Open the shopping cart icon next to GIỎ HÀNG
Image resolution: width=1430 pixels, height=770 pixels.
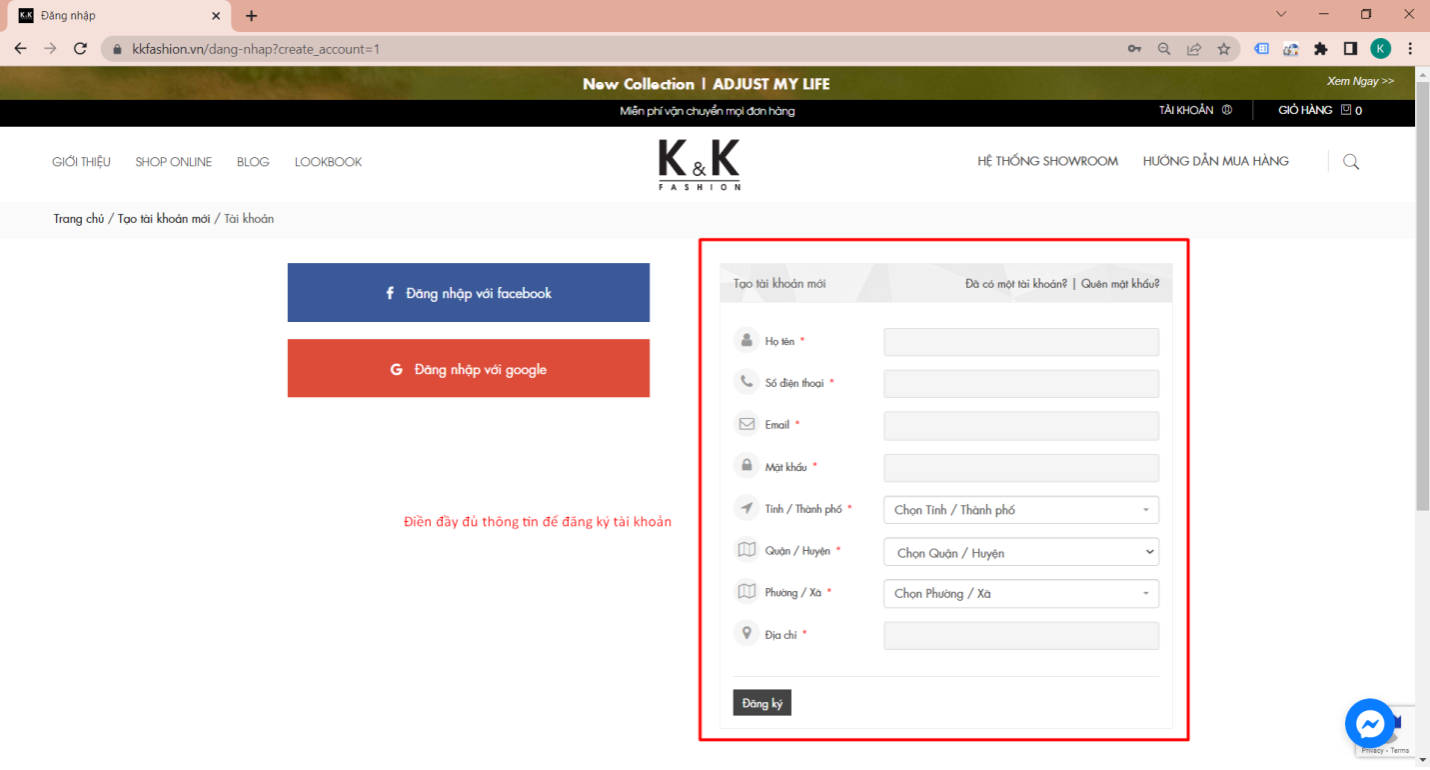[x=1346, y=110]
